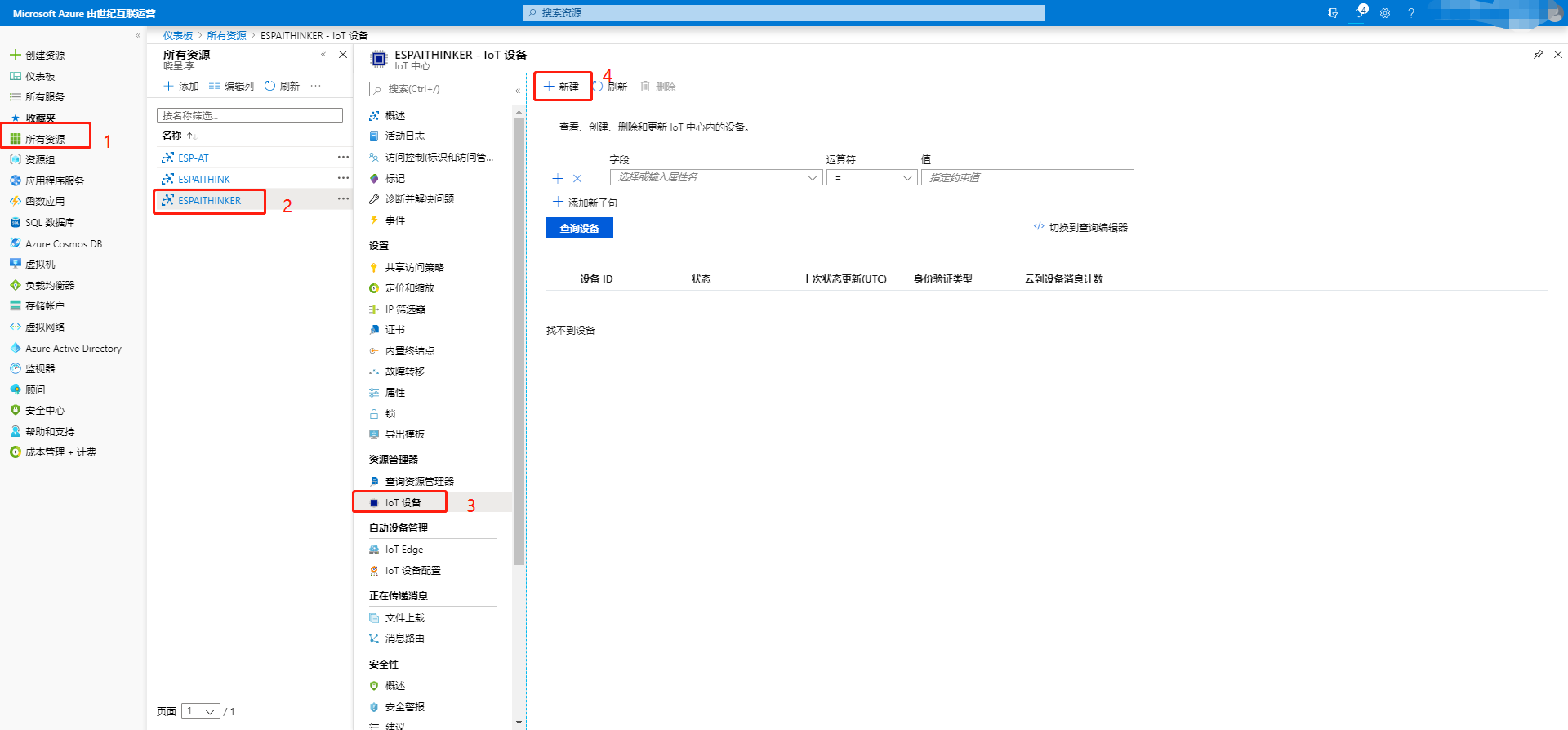Open context menu ellipsis for ESP-AT row
Screen dimensions: 1568x730
click(x=343, y=157)
